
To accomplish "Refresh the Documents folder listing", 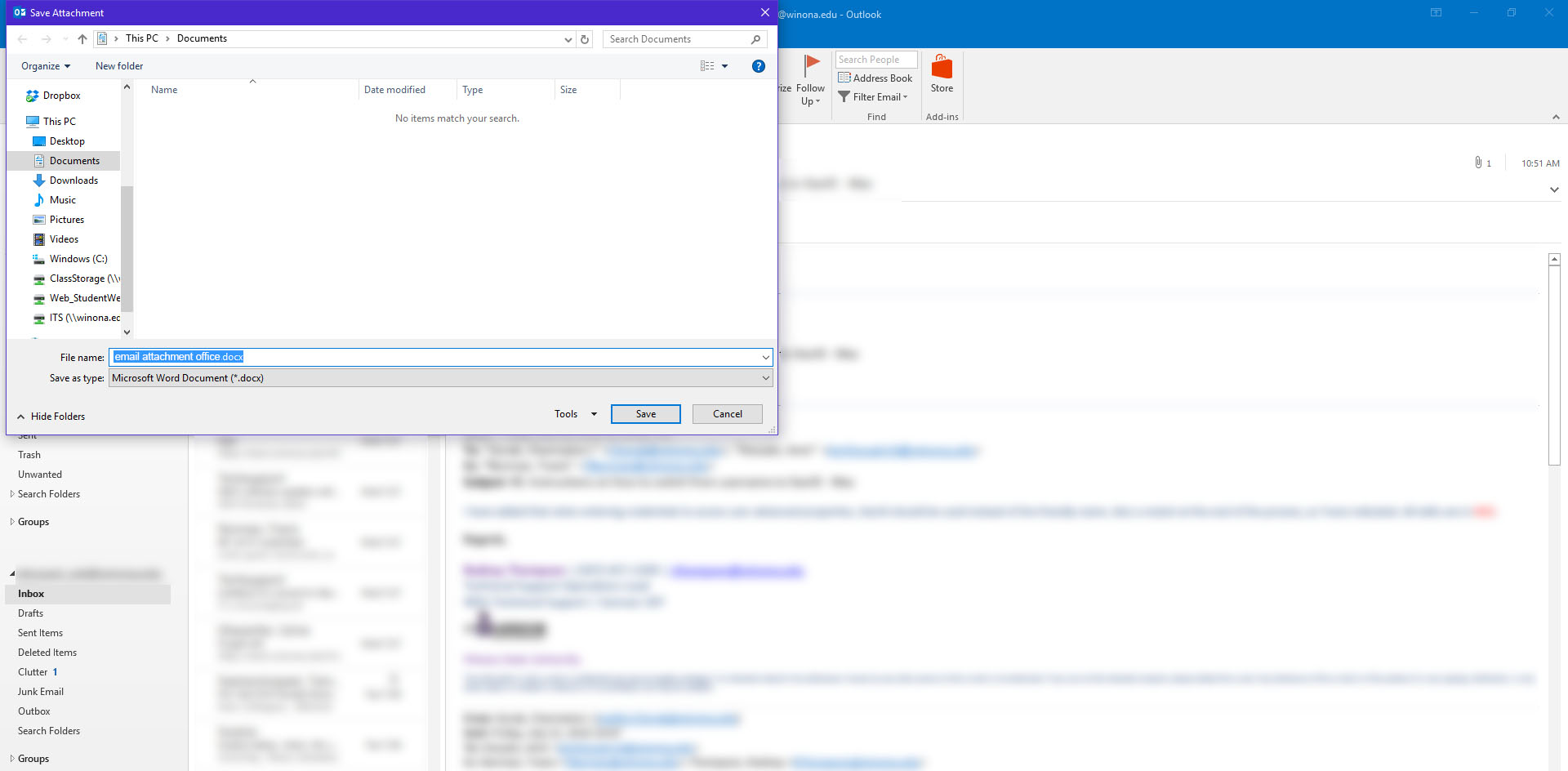I will 585,39.
